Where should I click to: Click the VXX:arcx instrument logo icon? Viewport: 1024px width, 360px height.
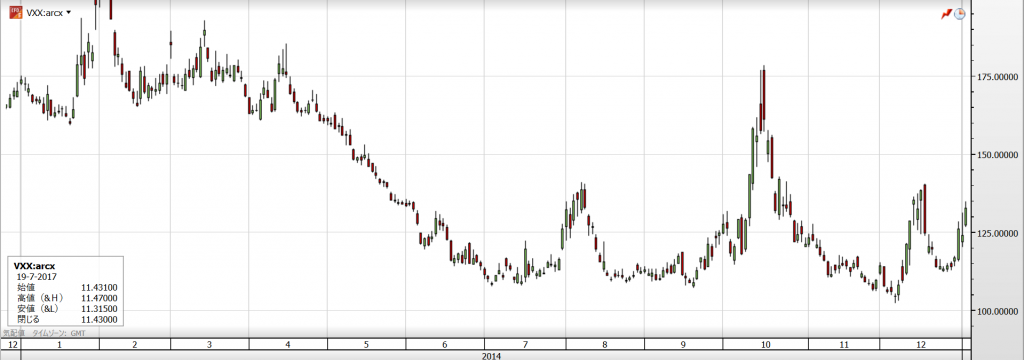pyautogui.click(x=14, y=12)
